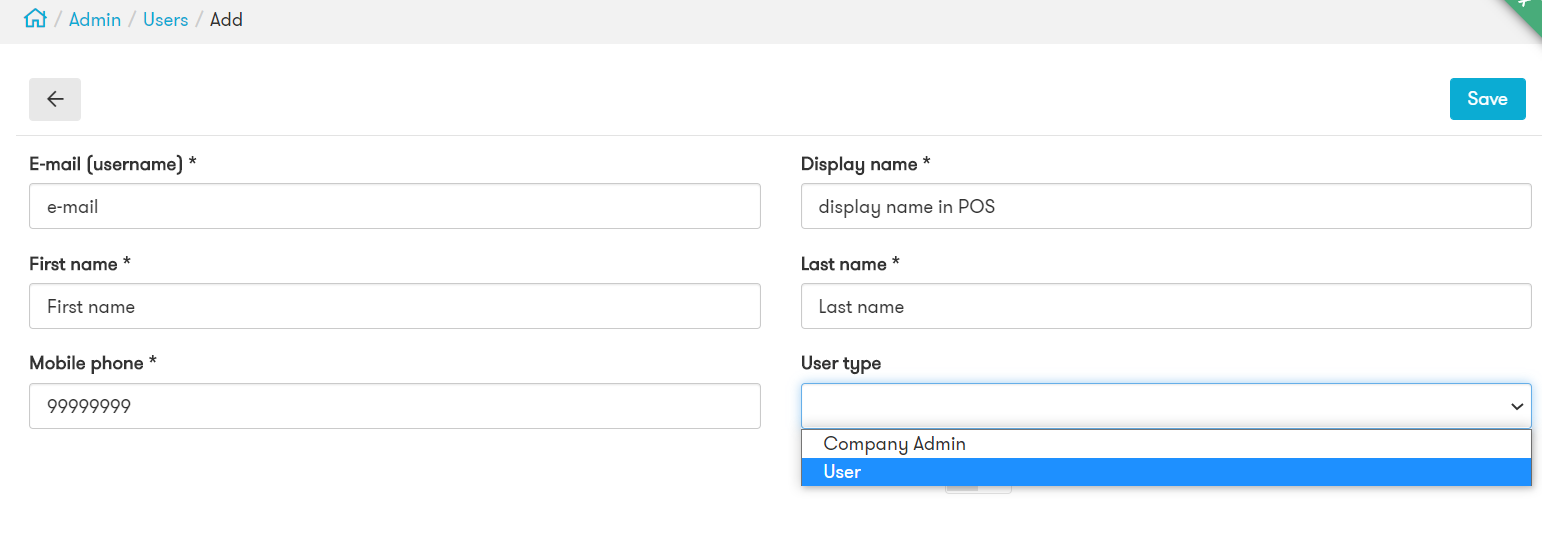Screen dimensions: 1542x547
Task: Go to the home icon in breadcrumb
Action: [35, 19]
